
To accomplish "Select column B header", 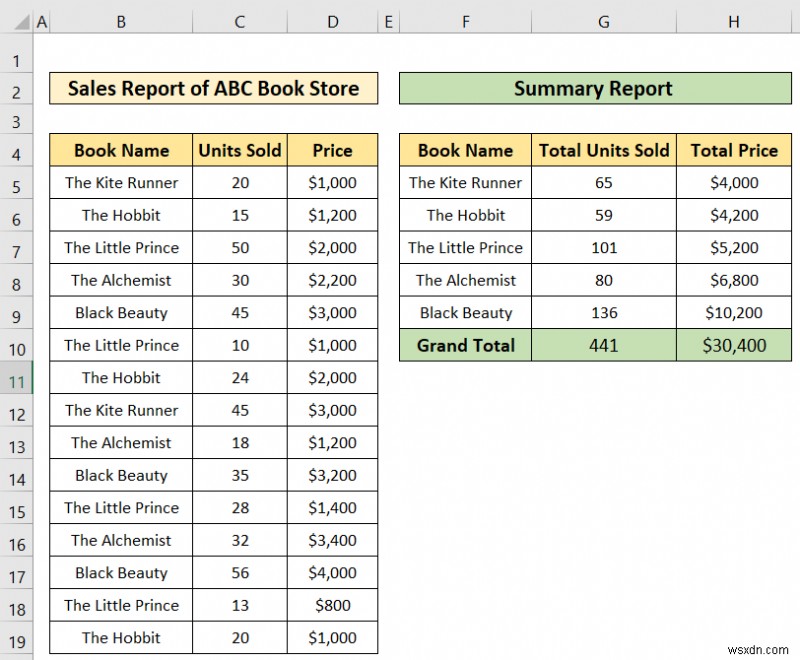I will click(x=120, y=20).
